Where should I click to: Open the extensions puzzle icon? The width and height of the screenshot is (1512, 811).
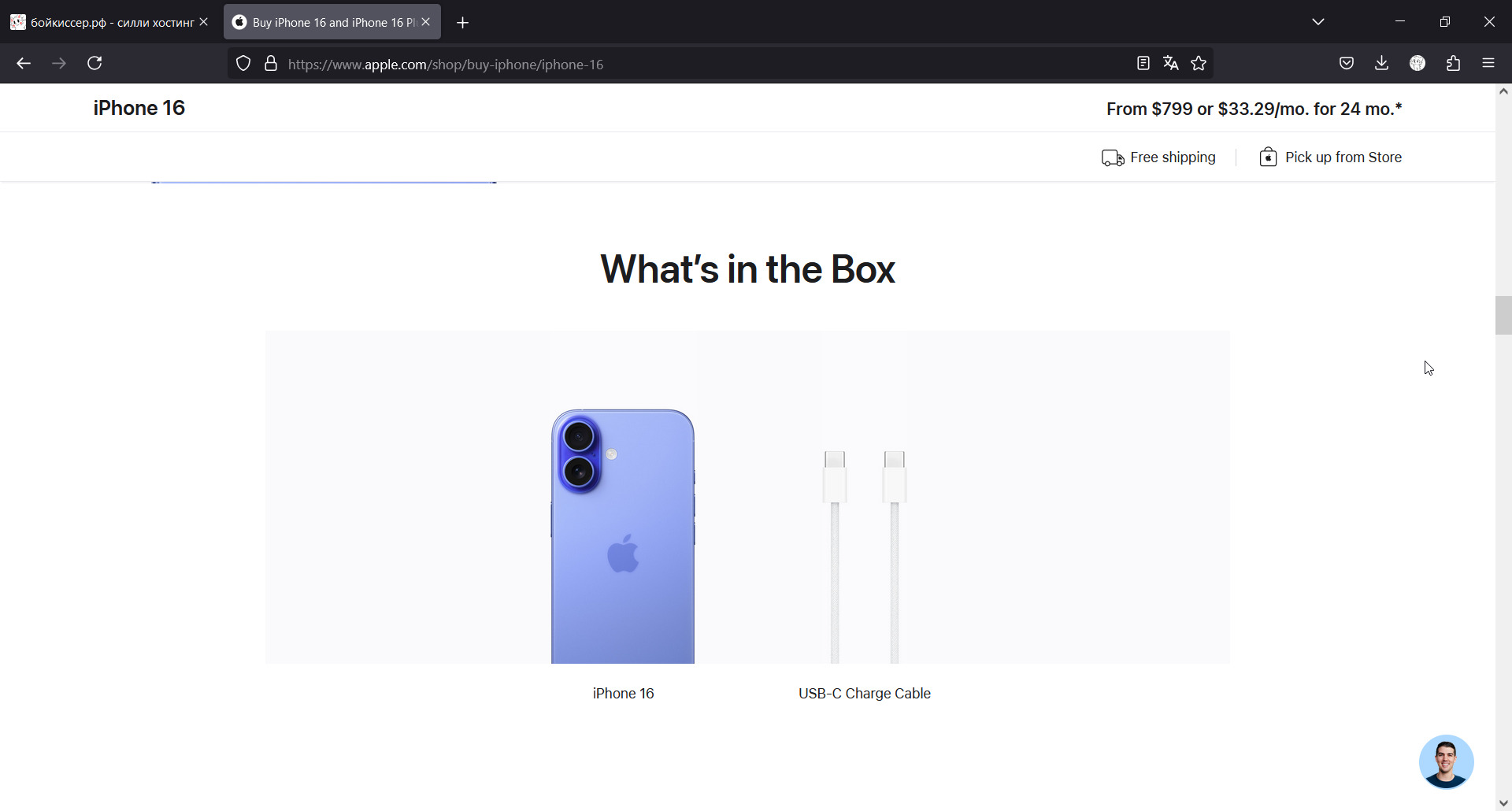tap(1453, 63)
